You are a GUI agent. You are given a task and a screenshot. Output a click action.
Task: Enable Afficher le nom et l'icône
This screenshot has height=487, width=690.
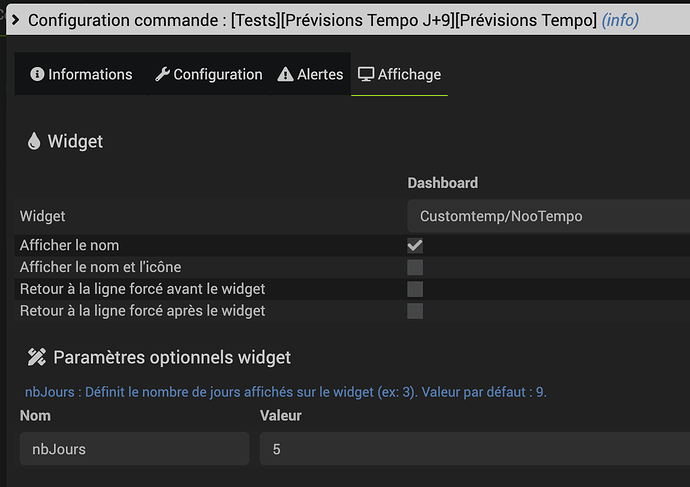pos(415,267)
